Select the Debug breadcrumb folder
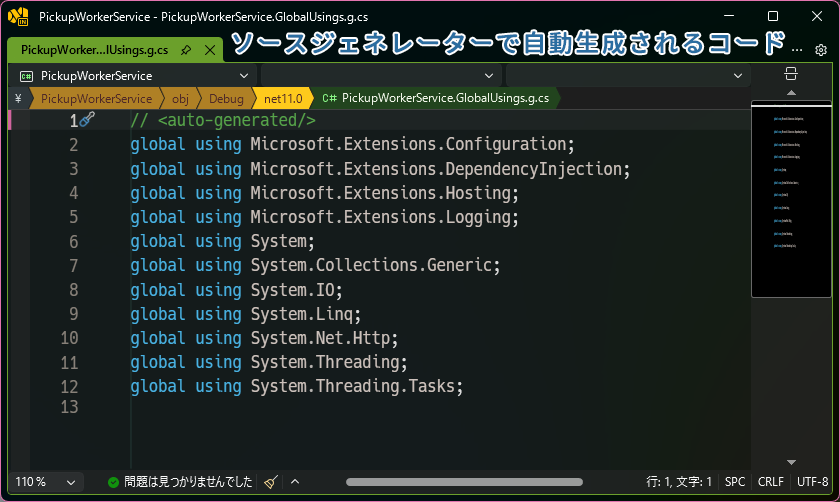840x502 pixels. click(x=226, y=99)
